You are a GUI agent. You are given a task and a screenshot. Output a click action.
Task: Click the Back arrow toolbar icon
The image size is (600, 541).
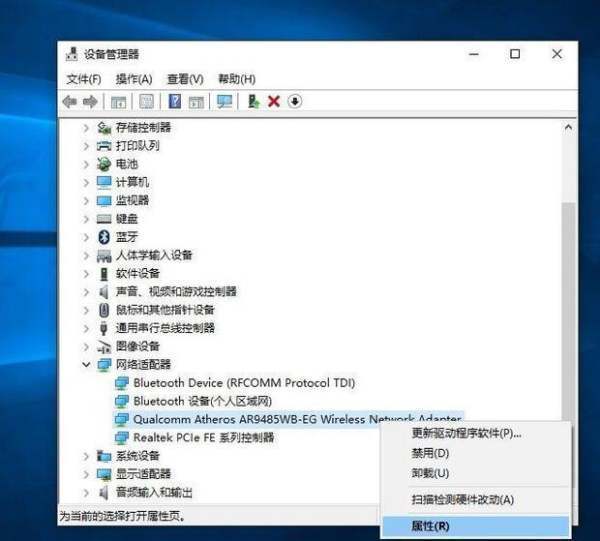pos(70,102)
